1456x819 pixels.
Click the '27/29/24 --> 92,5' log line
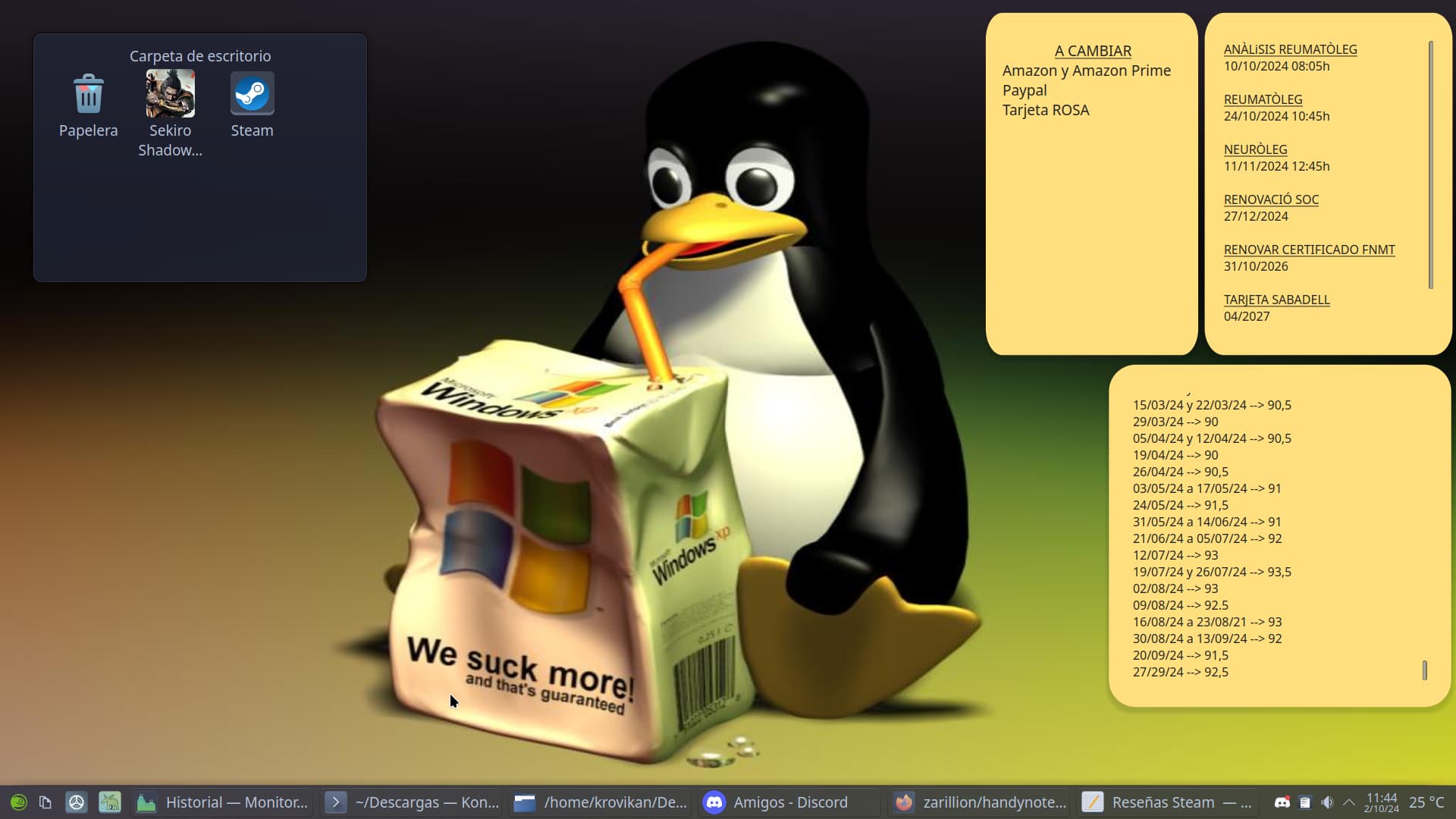pyautogui.click(x=1181, y=672)
